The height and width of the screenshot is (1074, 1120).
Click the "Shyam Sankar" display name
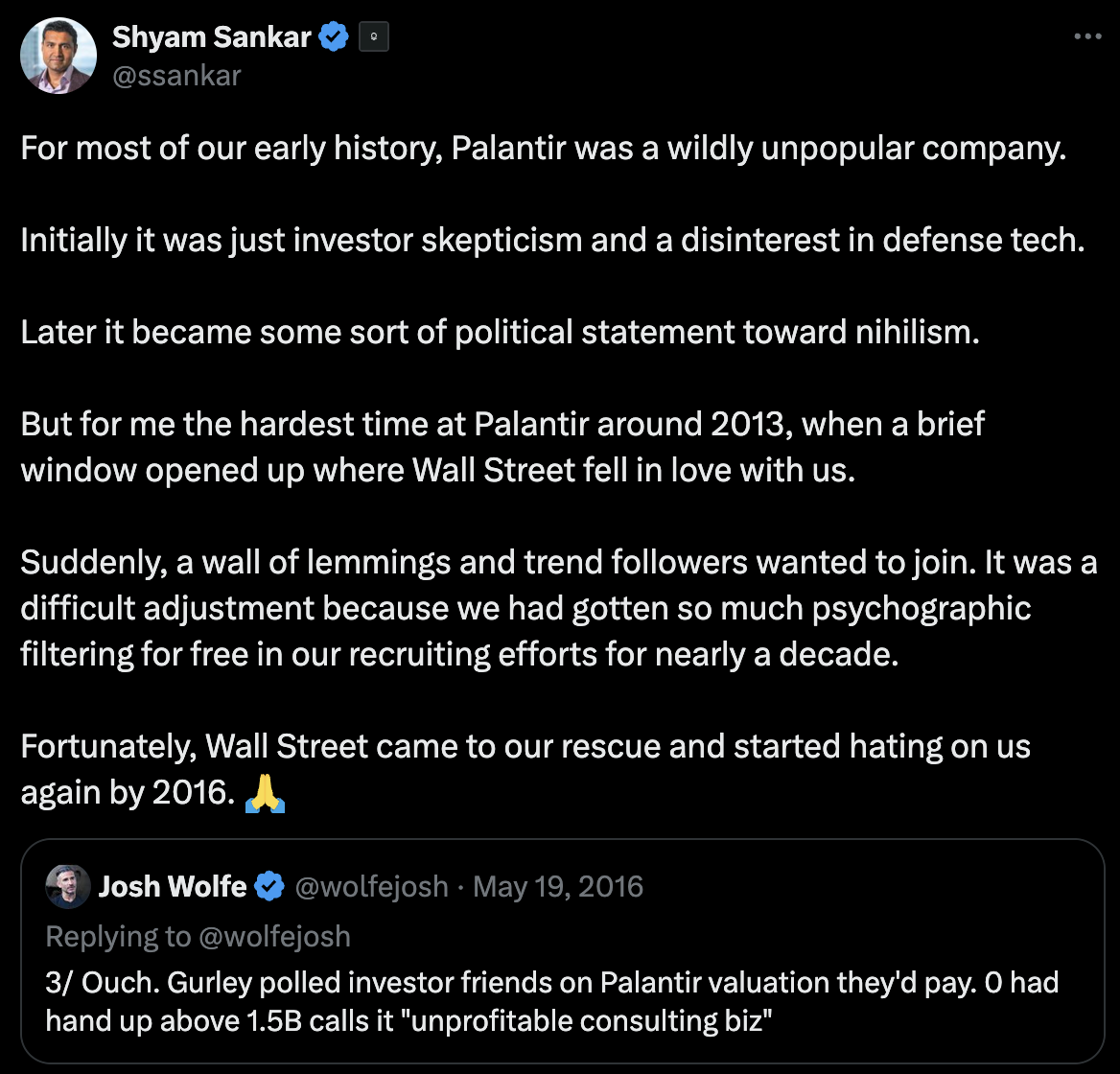tap(210, 35)
